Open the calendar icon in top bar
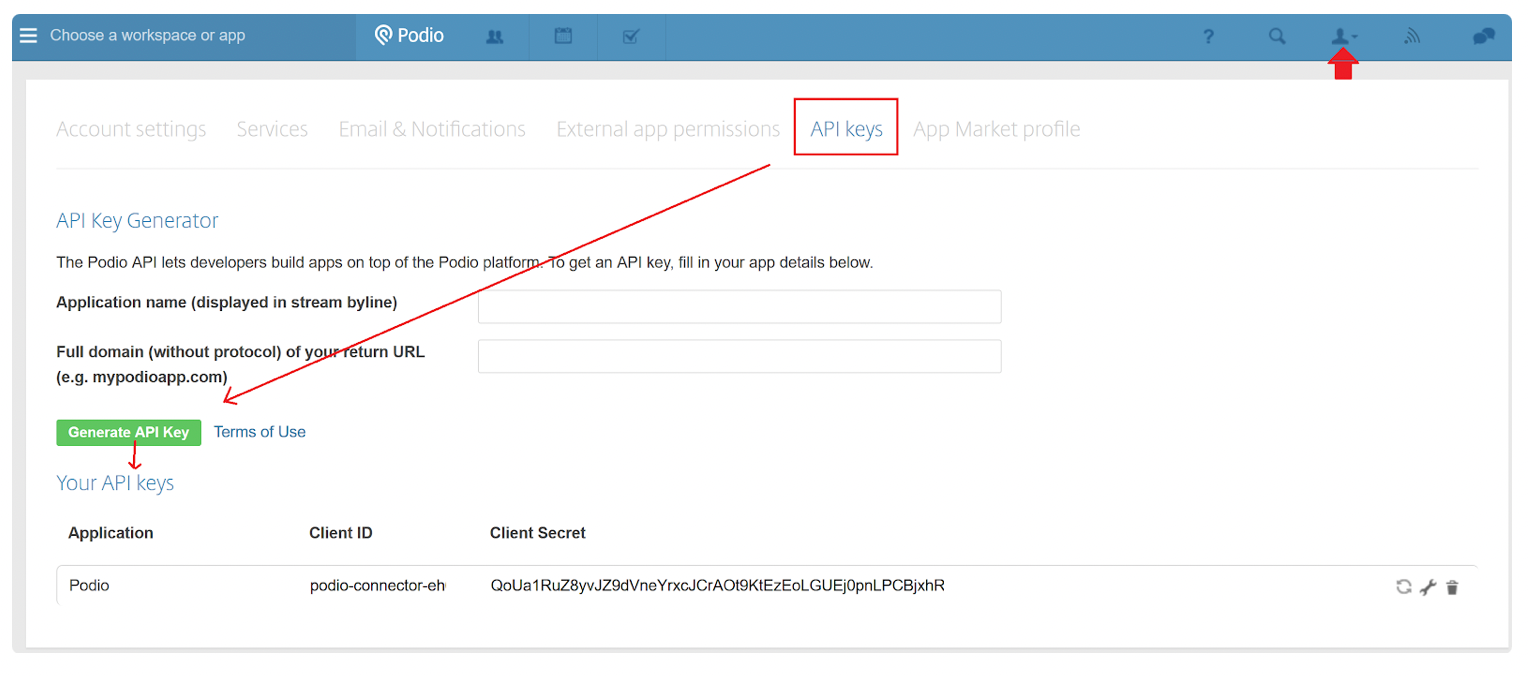This screenshot has width=1528, height=676. 564,36
